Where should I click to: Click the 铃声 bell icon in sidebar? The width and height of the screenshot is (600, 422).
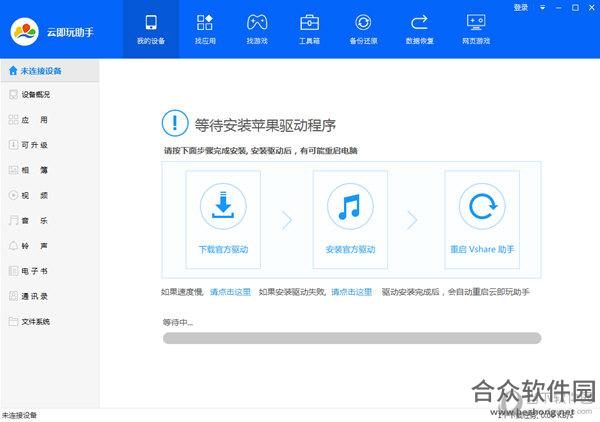pos(13,246)
